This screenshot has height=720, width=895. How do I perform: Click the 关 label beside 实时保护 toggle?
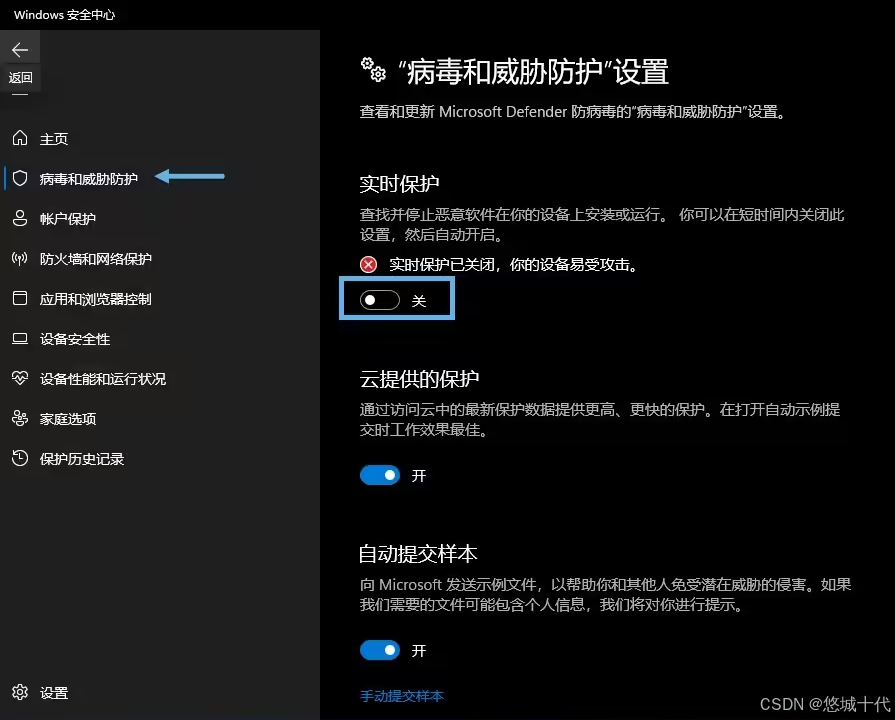pyautogui.click(x=419, y=300)
